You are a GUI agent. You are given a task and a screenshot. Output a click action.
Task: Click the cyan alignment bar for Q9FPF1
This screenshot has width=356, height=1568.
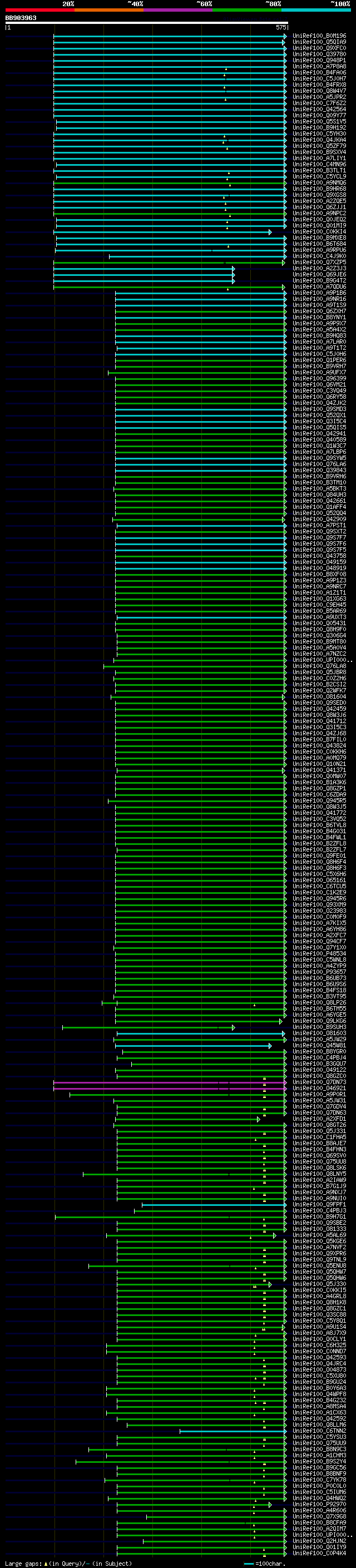(x=214, y=1205)
